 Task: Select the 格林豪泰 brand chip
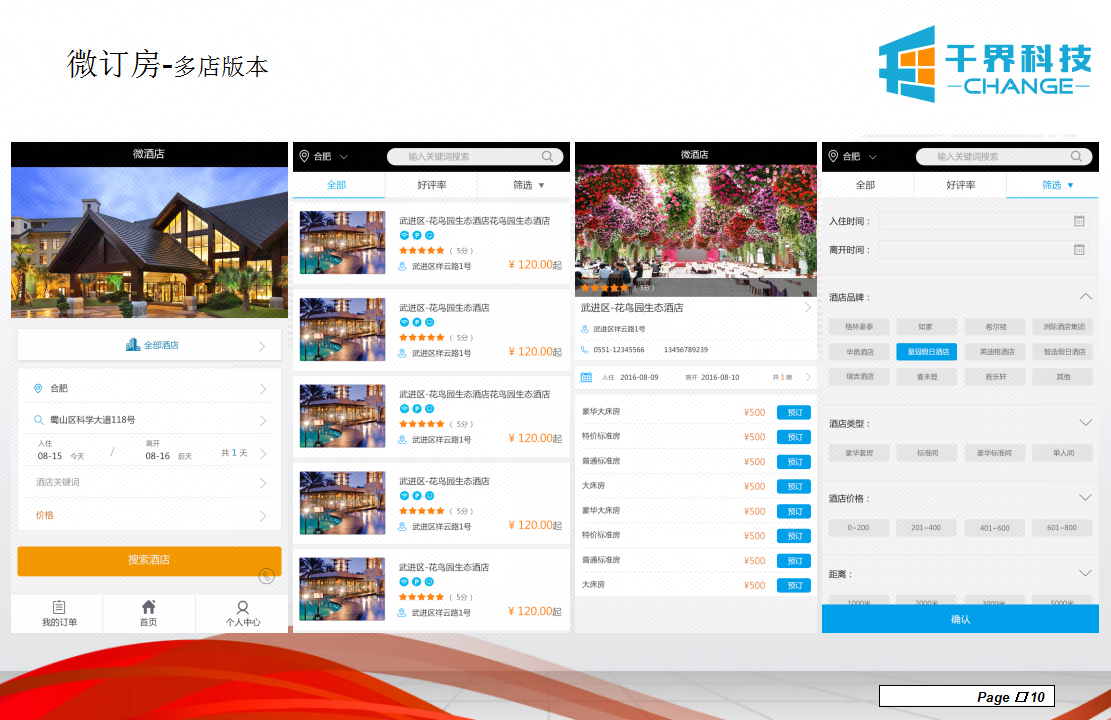coord(859,327)
